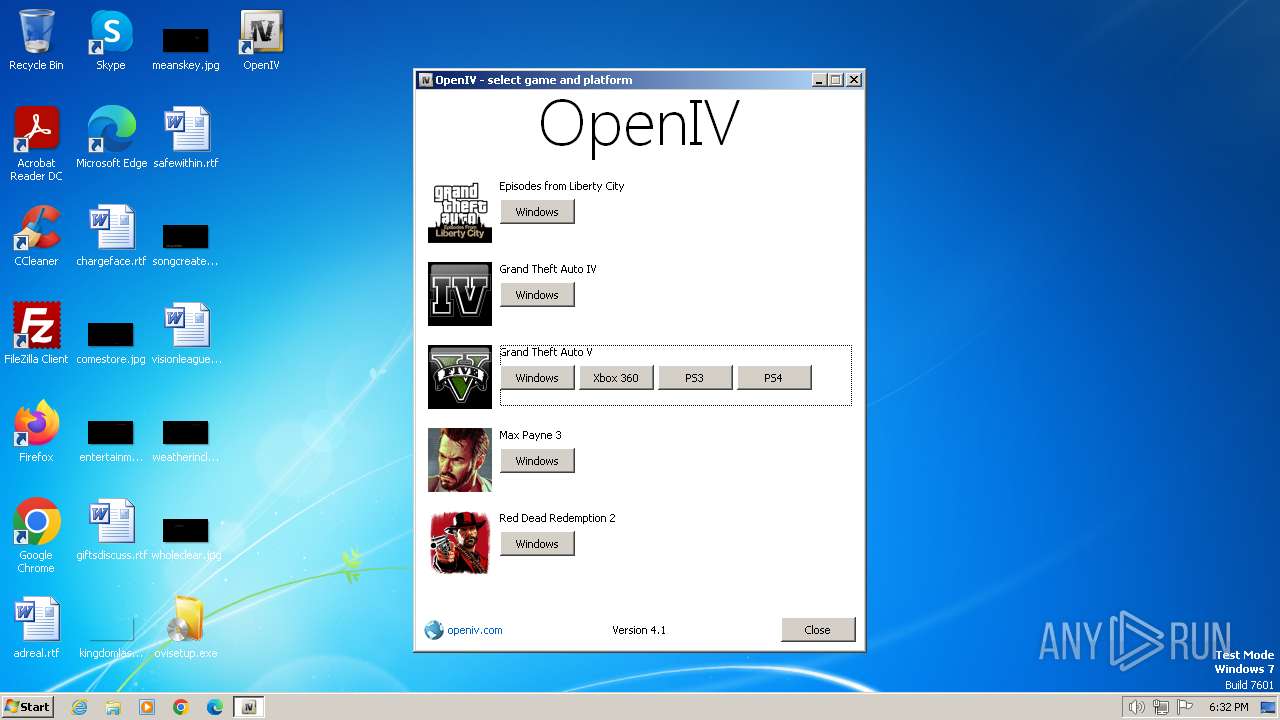Select the Microsoft Edge desktop shortcut
Screen dimensions: 1280x720
111,138
